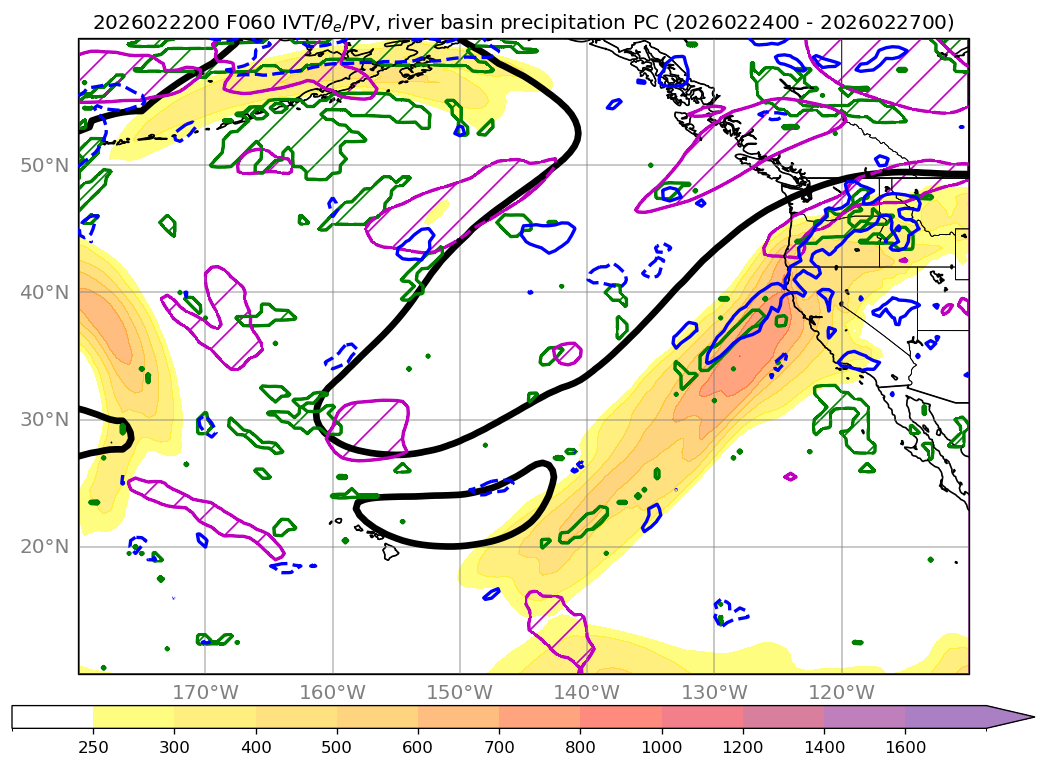Click the 170°W longitude axis label
Image resolution: width=1047 pixels, height=767 pixels.
pos(205,692)
